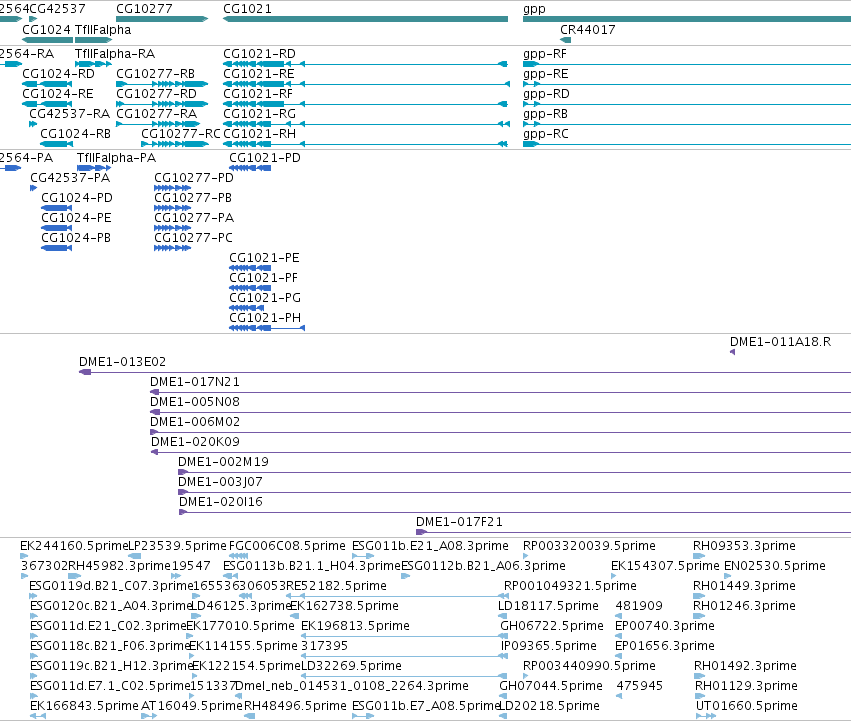
Task: Select protein CG10277-PB
Action: 193,198
